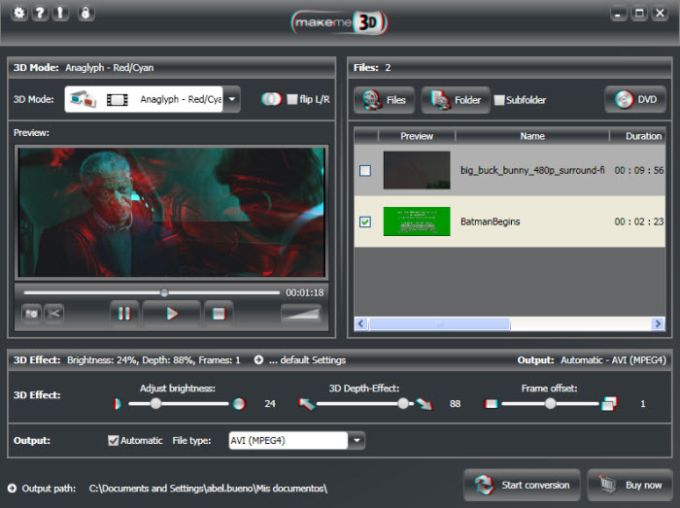Click the increase depth arrow icon
The image size is (680, 508).
pyautogui.click(x=424, y=404)
